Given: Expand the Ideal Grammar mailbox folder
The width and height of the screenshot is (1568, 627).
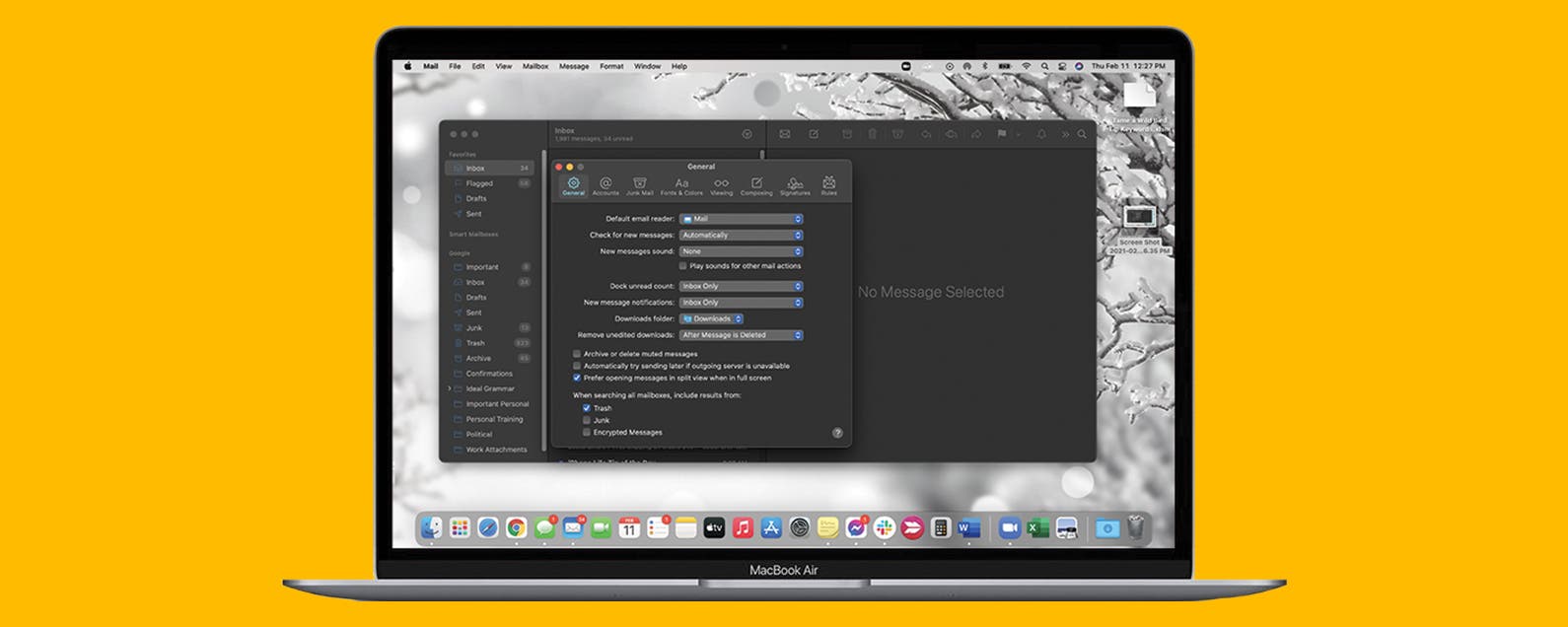Looking at the screenshot, I should click(x=450, y=388).
